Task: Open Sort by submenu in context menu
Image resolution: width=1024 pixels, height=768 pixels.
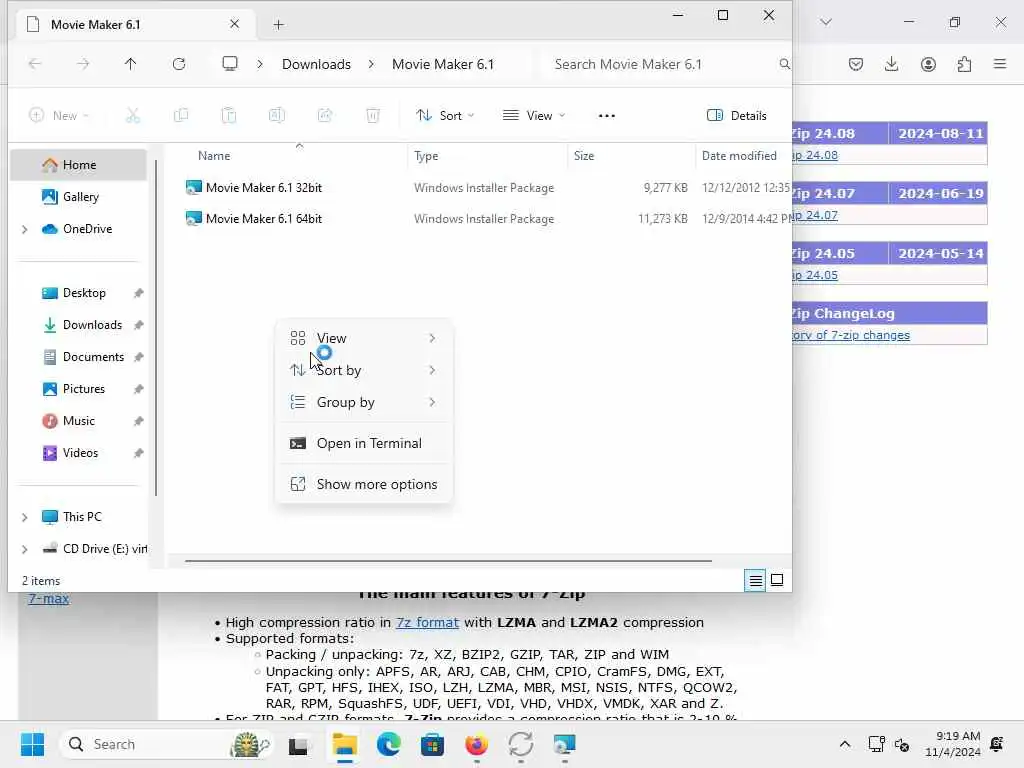Action: pos(364,370)
